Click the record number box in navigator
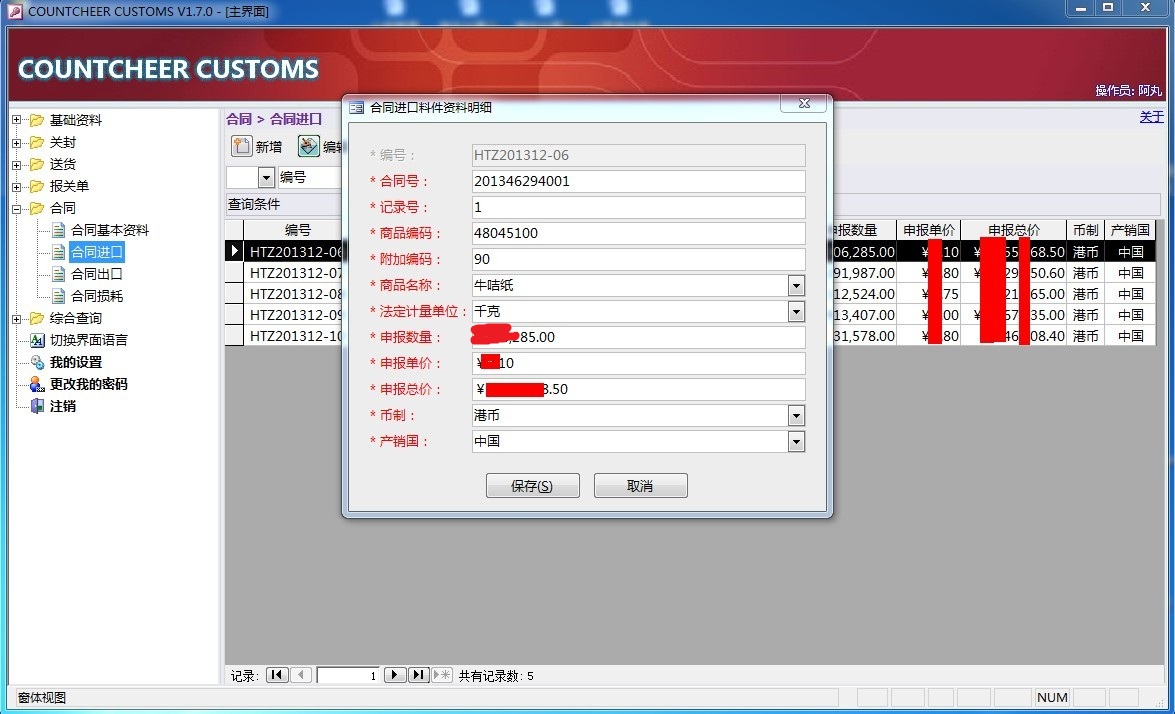1175x714 pixels. tap(348, 675)
